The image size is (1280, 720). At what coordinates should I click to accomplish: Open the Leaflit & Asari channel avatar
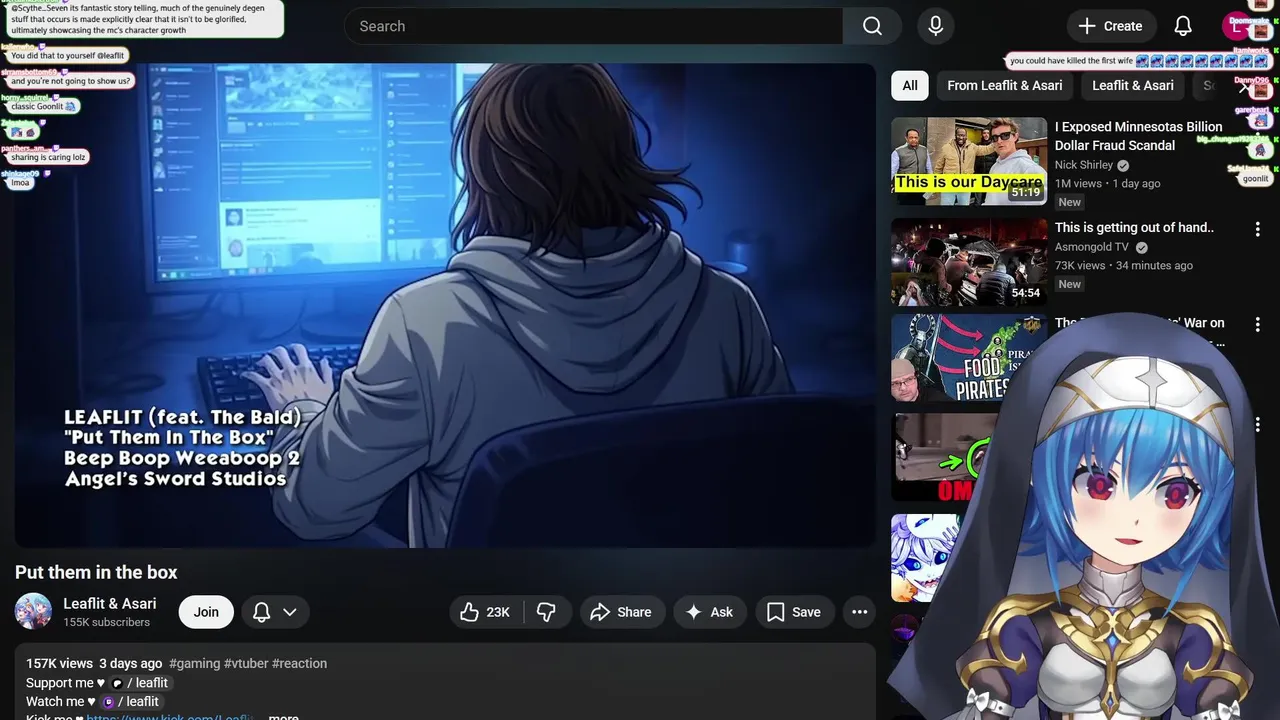click(33, 611)
